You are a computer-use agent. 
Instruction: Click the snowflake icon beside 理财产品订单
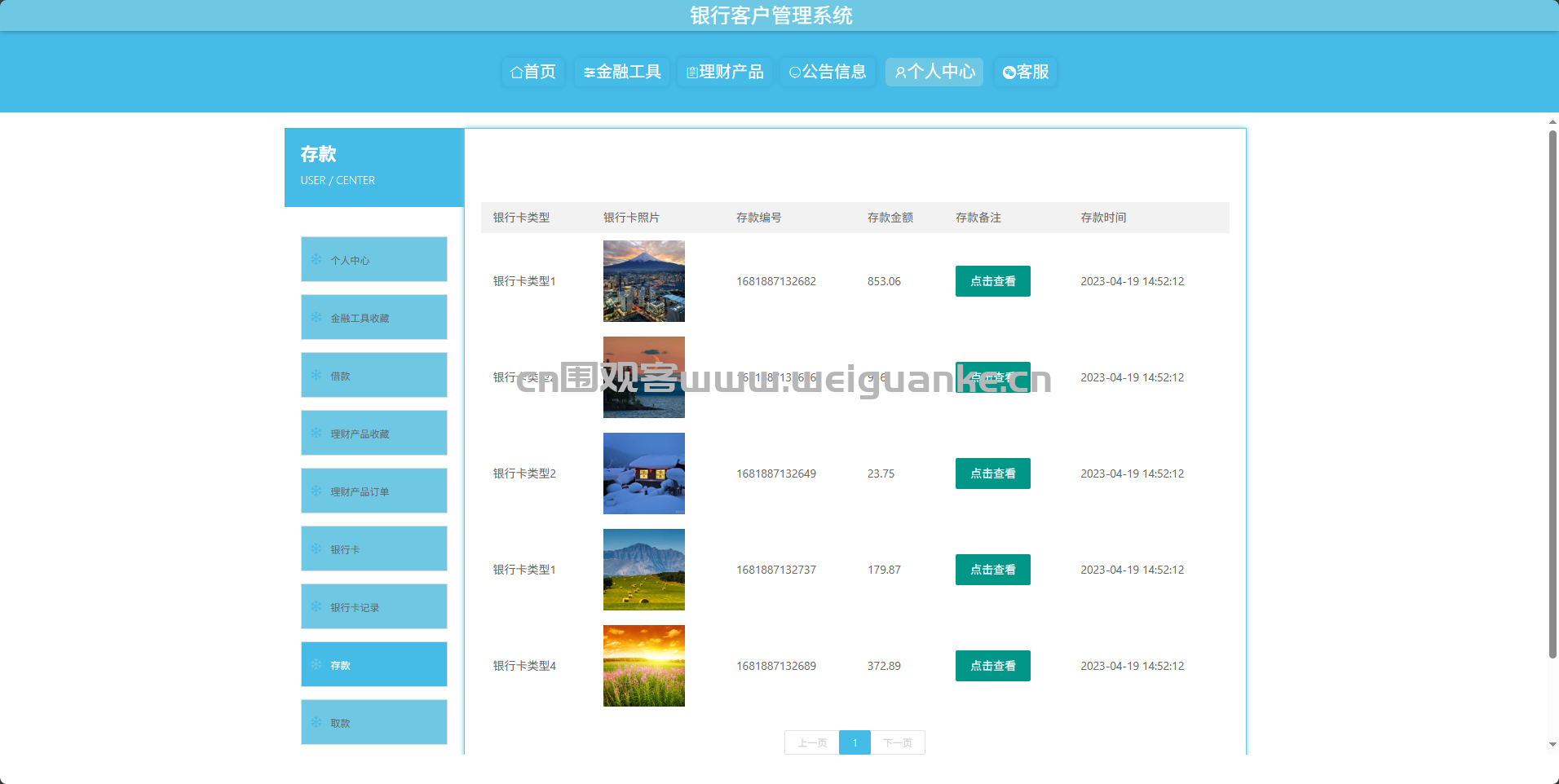[316, 491]
